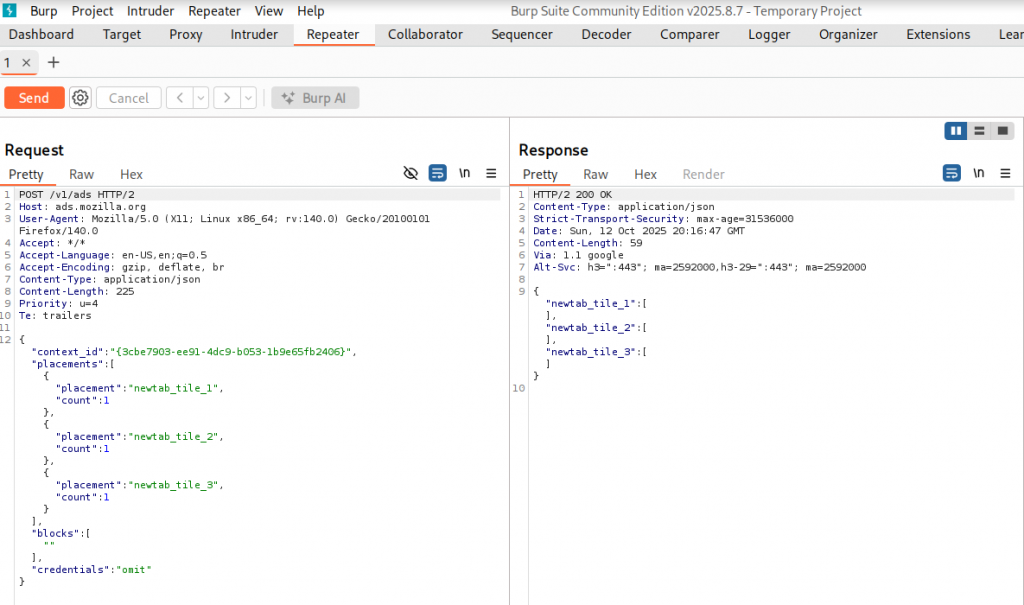Switch to Extensions tab

(x=938, y=35)
